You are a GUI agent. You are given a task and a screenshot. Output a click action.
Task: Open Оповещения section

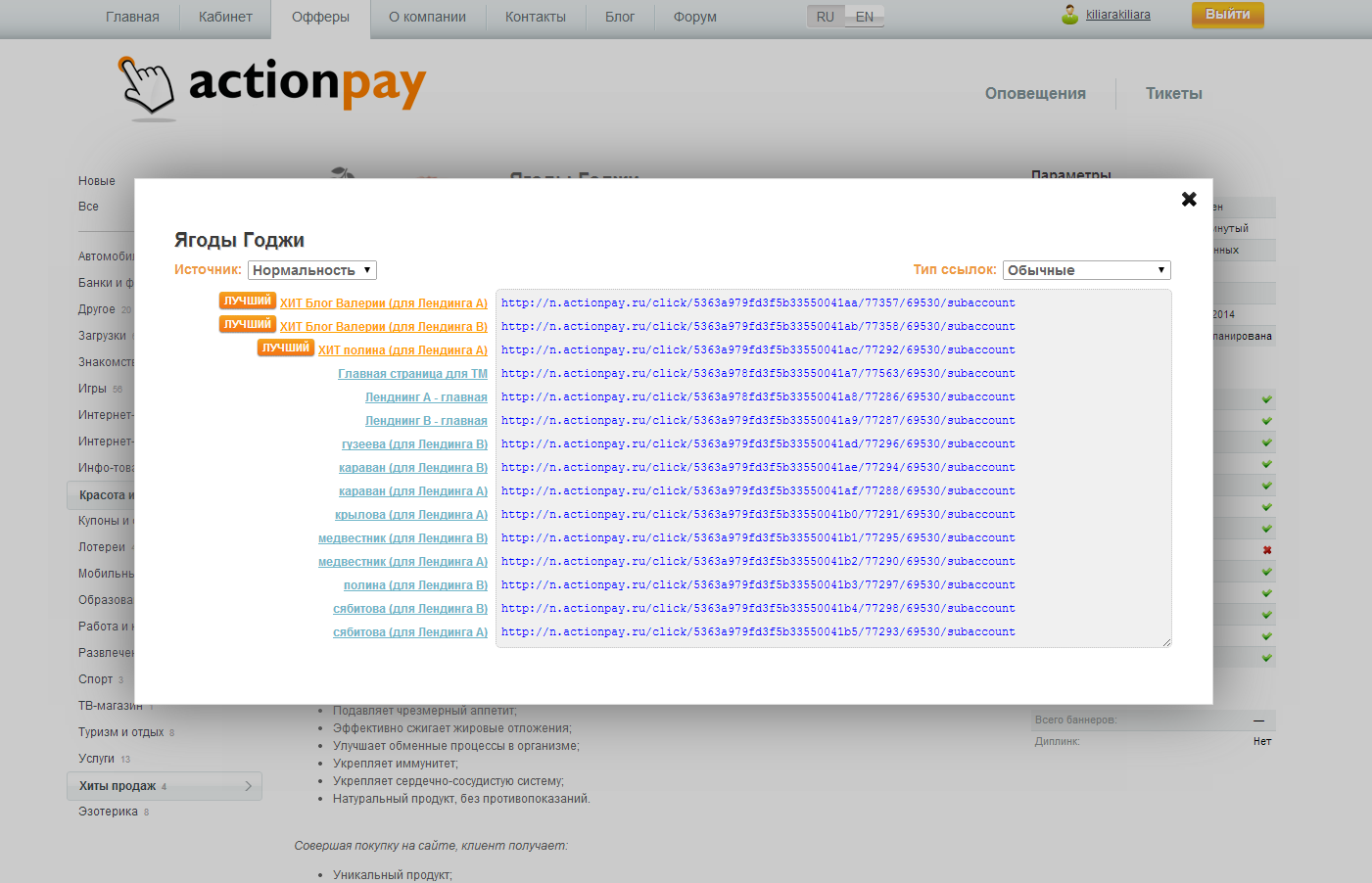1035,94
